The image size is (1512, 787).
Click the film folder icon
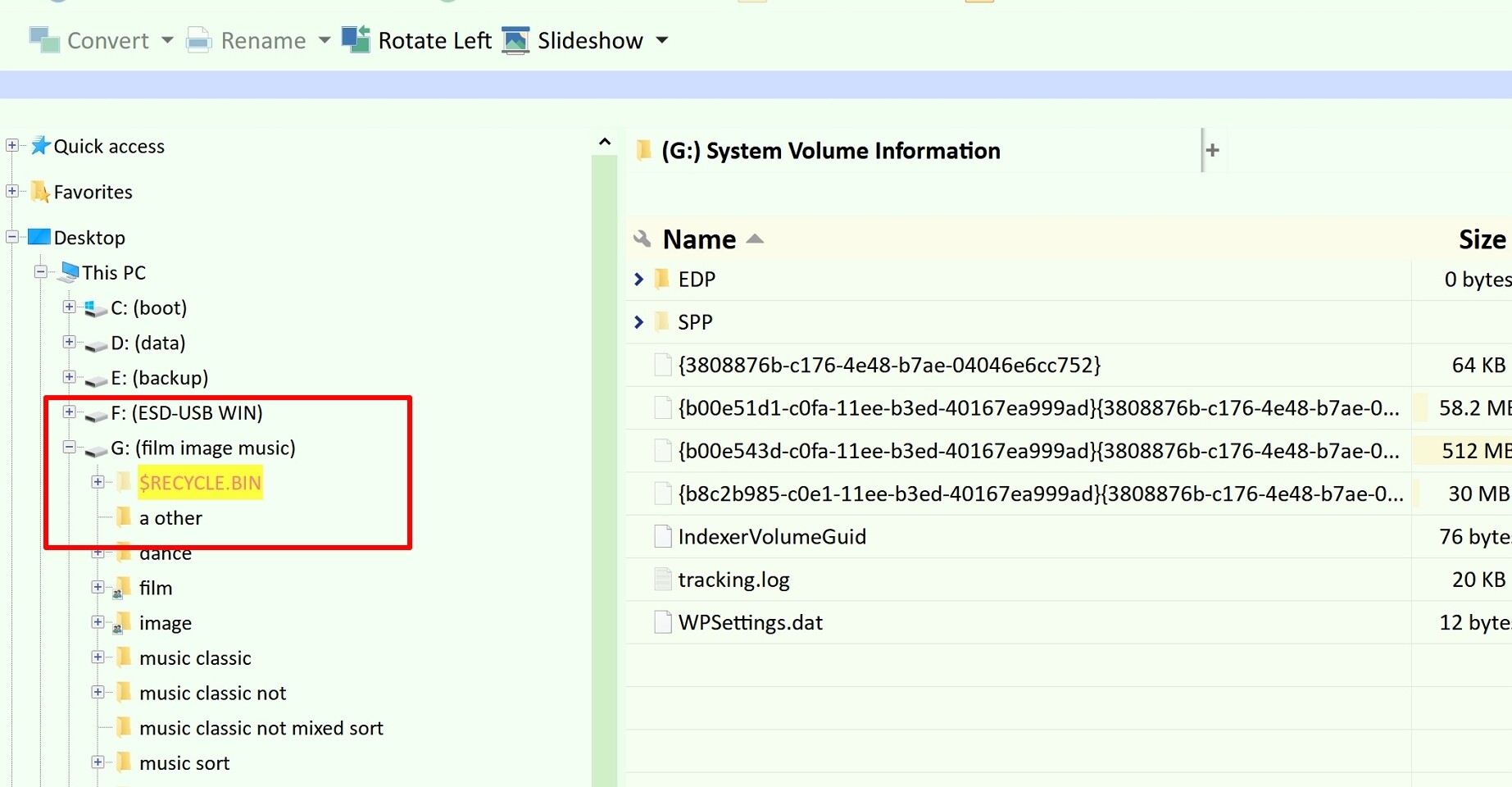pos(122,587)
